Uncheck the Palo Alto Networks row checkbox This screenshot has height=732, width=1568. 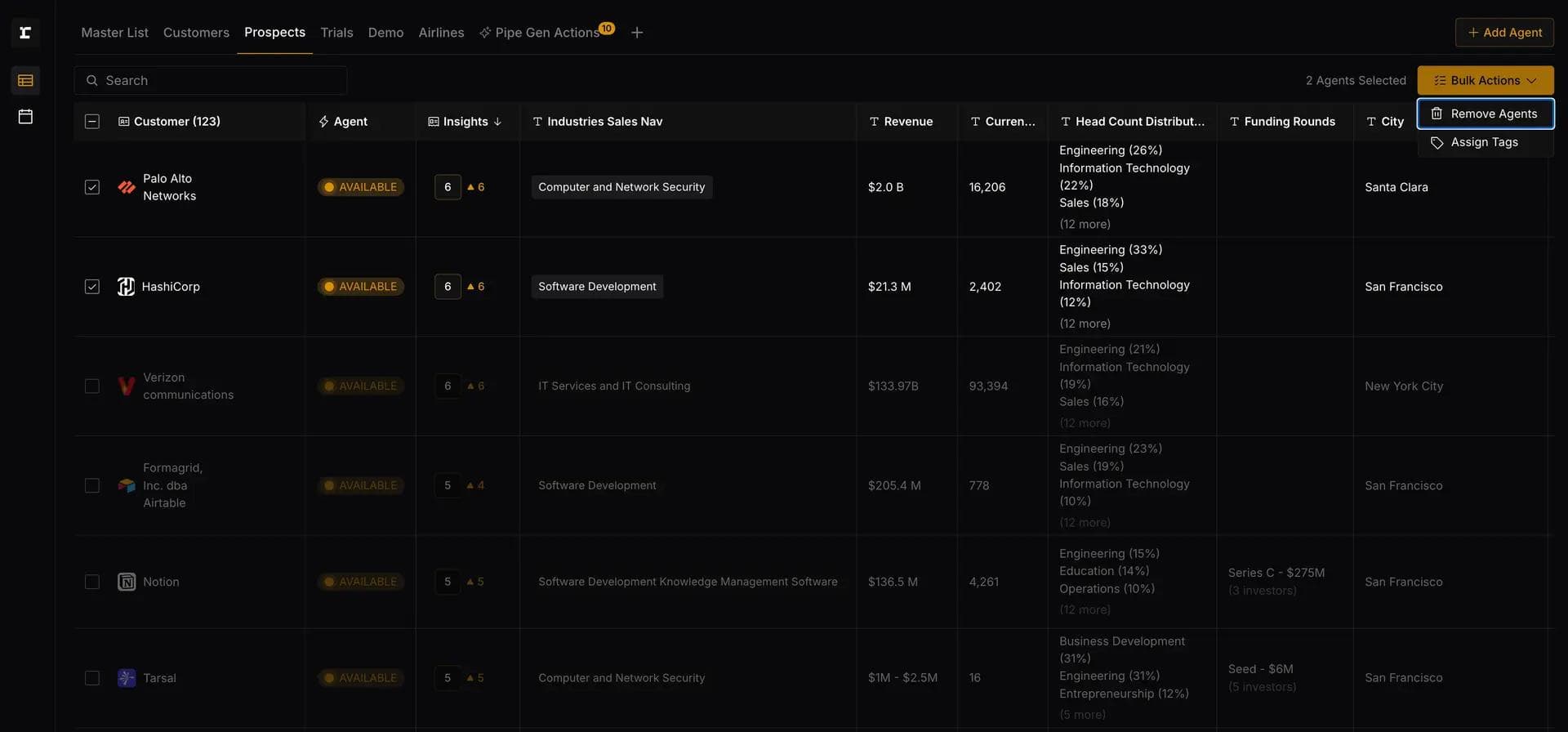pos(92,188)
